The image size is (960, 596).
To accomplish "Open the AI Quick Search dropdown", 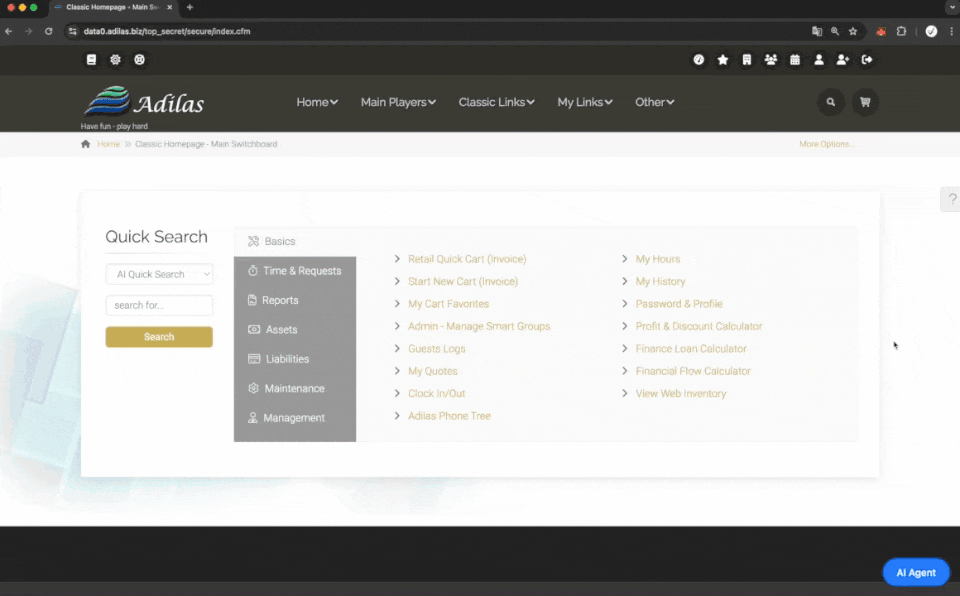I will click(159, 274).
